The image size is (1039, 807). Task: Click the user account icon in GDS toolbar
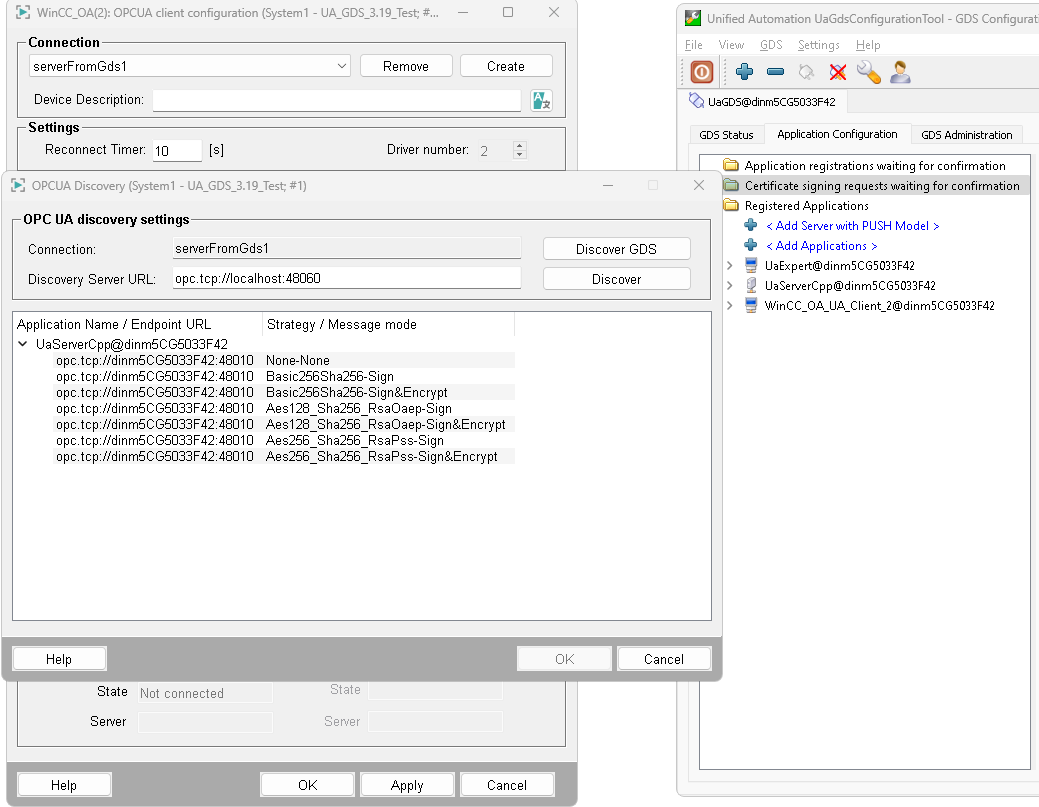(900, 72)
